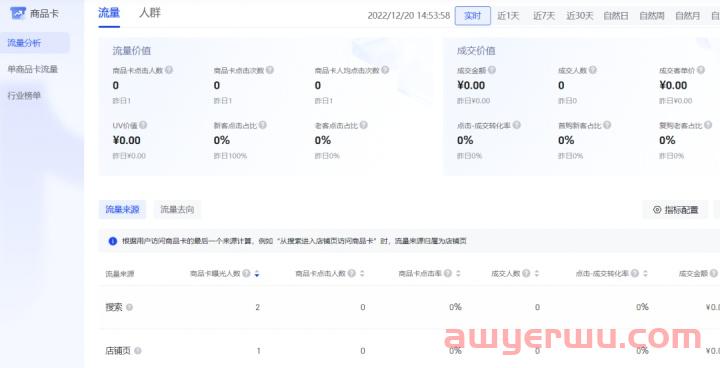Select the 自然月 time range
This screenshot has height=368, width=720.
tap(687, 16)
